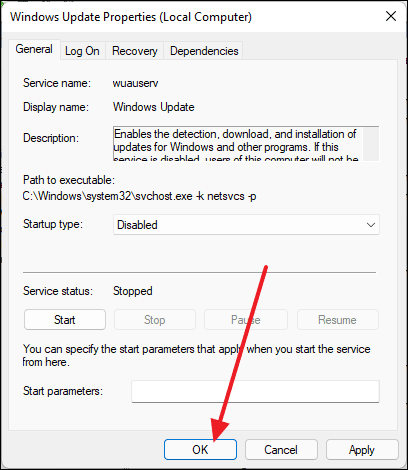408x470 pixels.
Task: Confirm changes with the OK button
Action: [x=200, y=450]
